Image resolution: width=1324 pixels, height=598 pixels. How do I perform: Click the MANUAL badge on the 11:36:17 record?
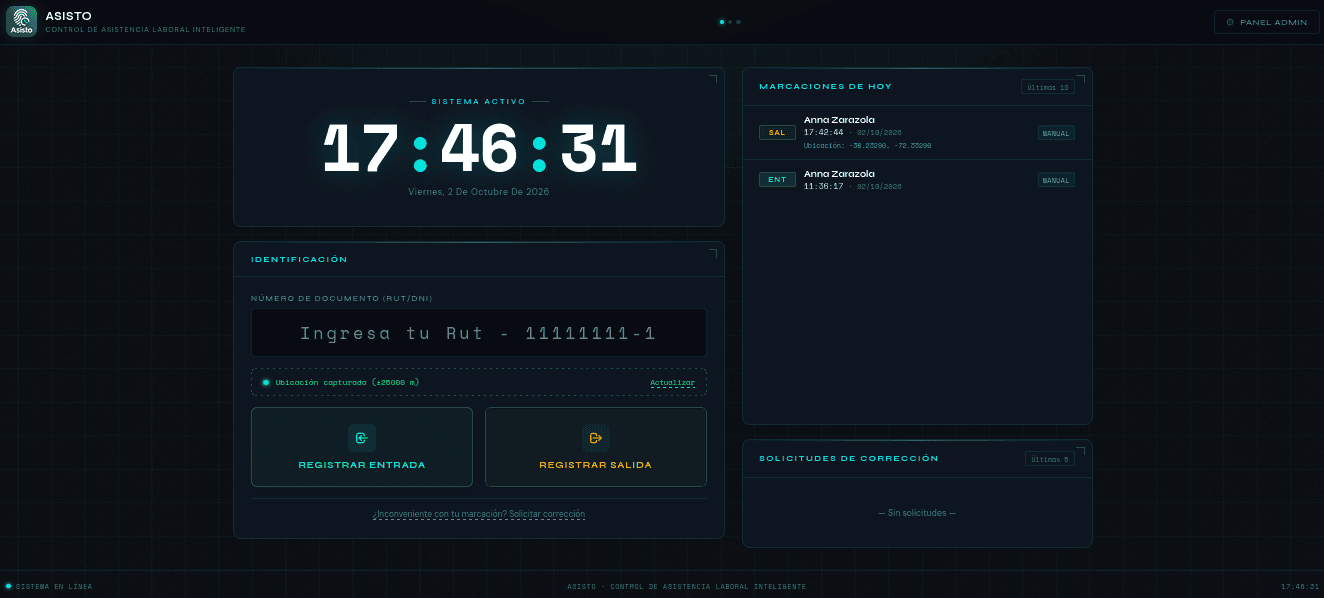click(x=1056, y=181)
